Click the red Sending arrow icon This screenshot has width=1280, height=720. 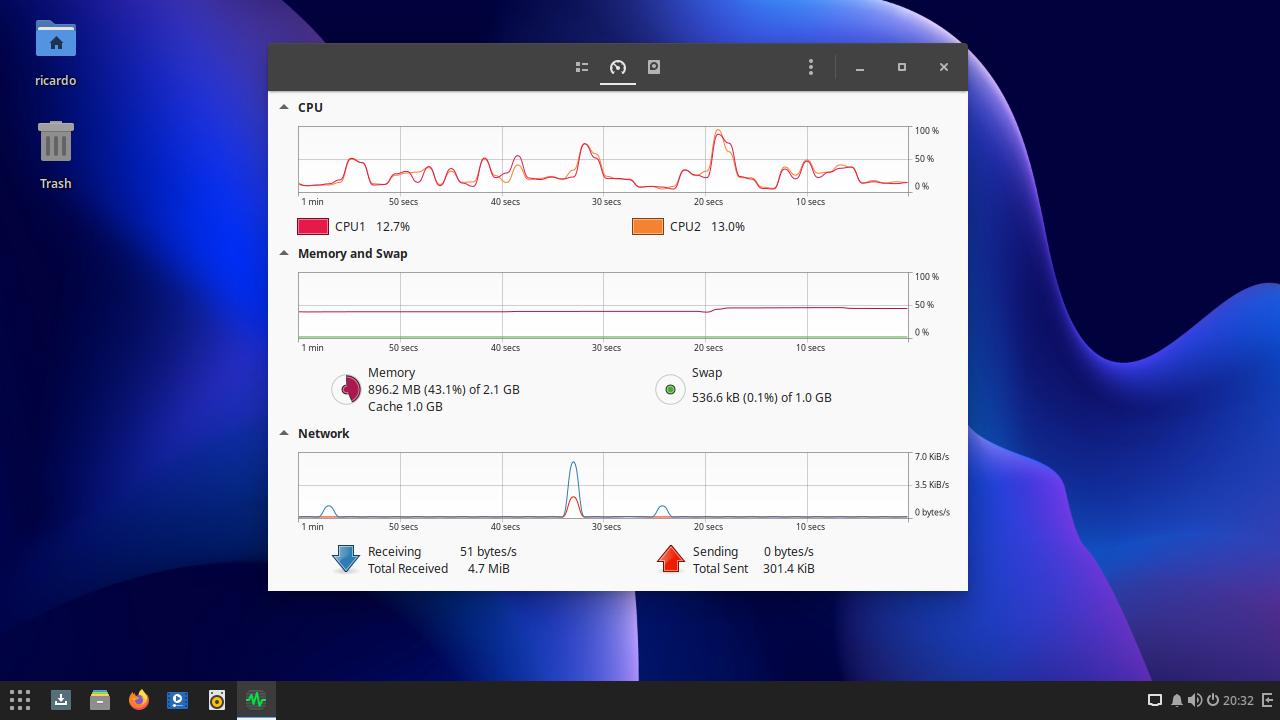[670, 559]
